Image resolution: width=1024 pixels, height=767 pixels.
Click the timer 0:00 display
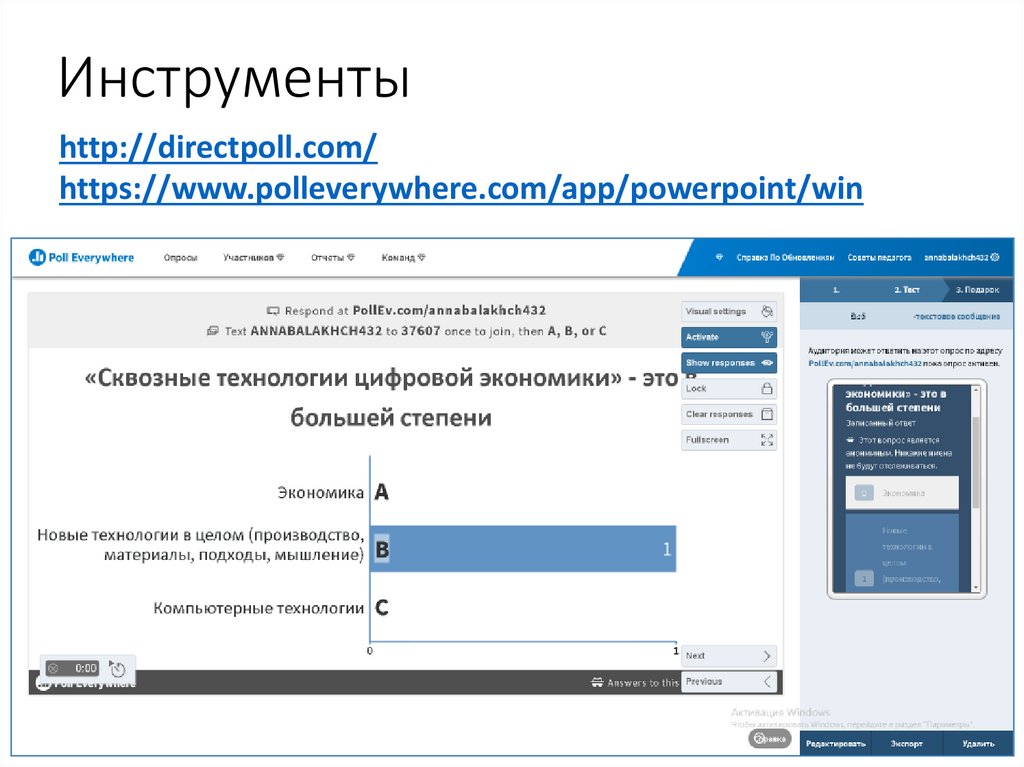point(86,668)
